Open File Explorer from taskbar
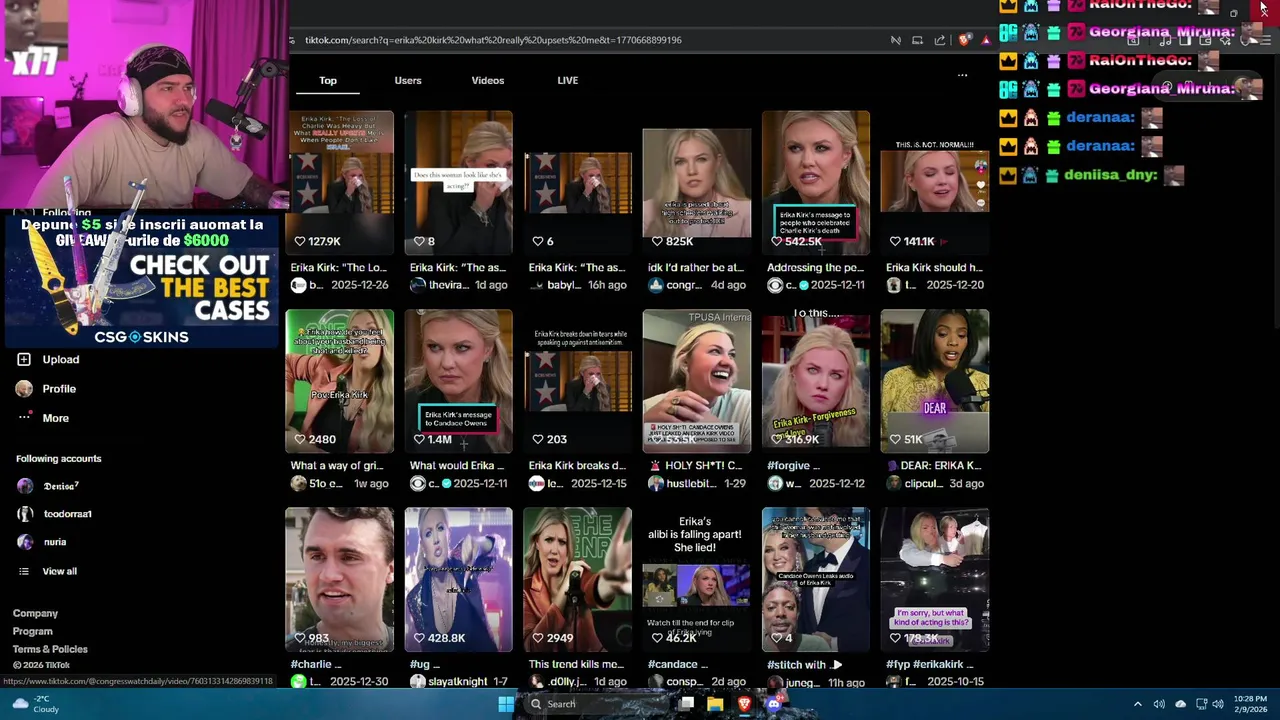The image size is (1280, 720). click(715, 704)
